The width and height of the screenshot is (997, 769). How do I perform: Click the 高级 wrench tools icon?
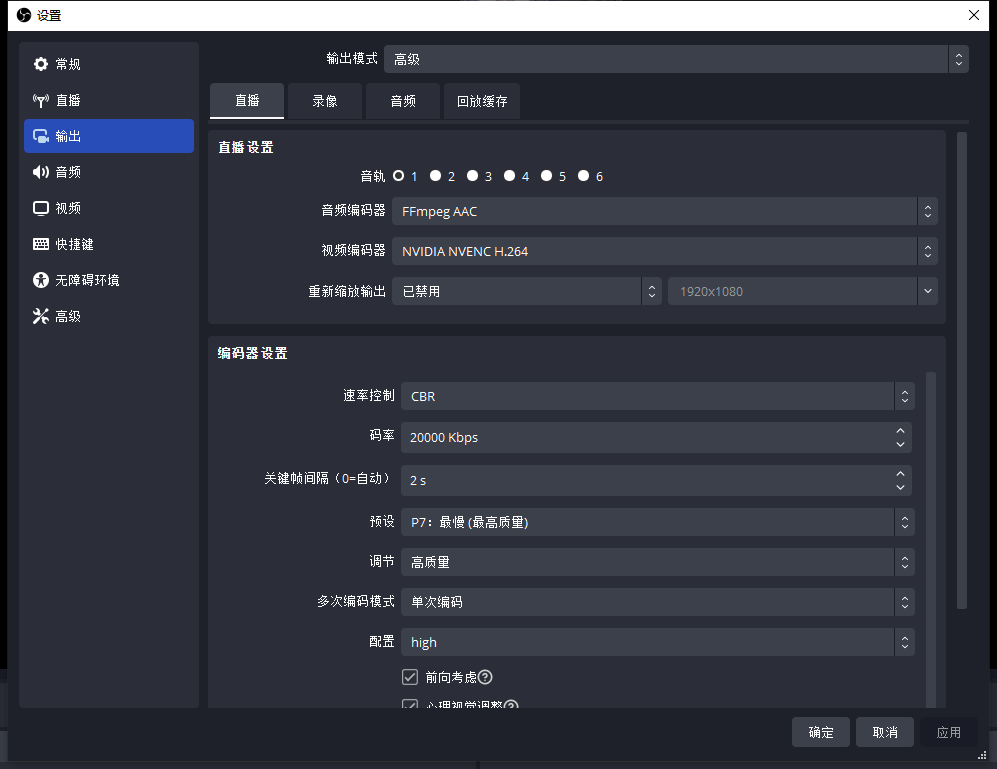coord(41,316)
